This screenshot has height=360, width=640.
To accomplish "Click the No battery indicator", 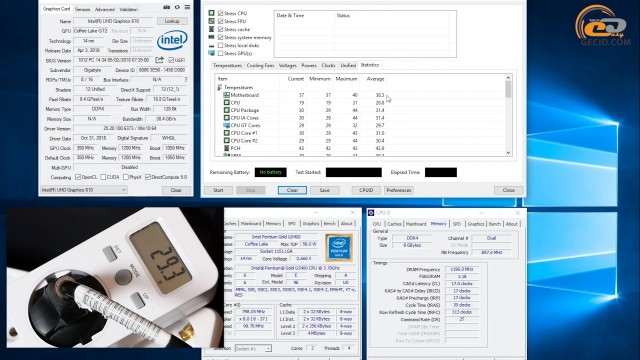I will pos(271,172).
